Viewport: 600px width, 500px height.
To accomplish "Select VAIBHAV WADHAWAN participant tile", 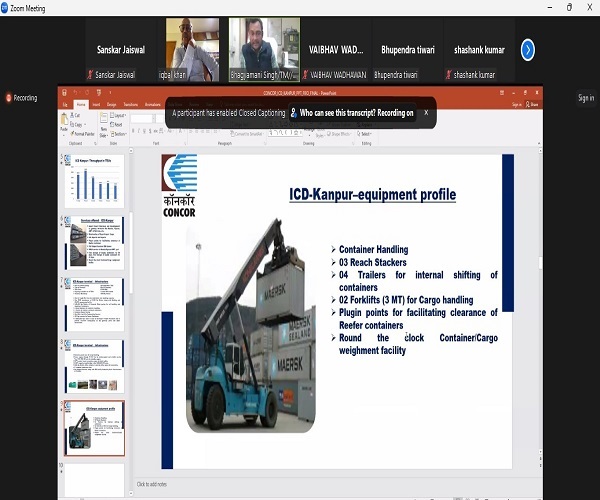I will [x=336, y=50].
